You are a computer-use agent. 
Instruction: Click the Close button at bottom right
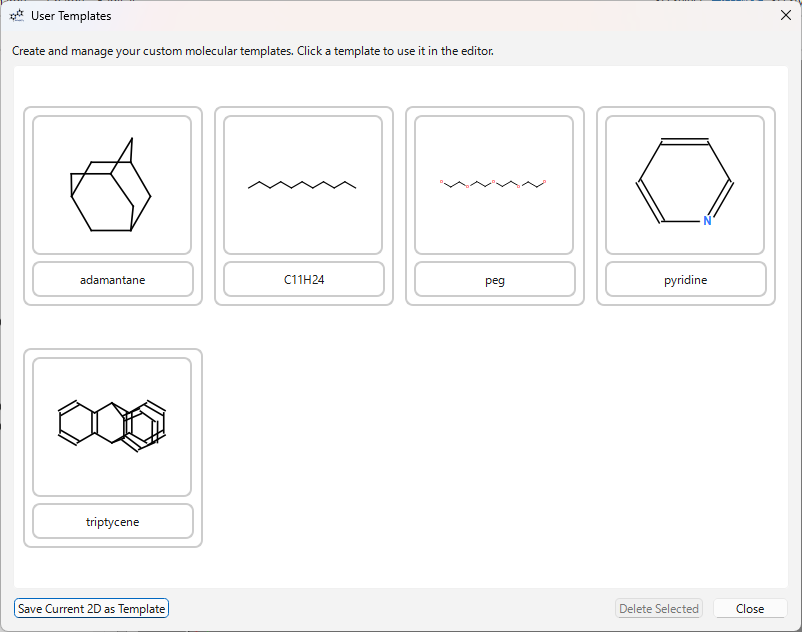(750, 609)
